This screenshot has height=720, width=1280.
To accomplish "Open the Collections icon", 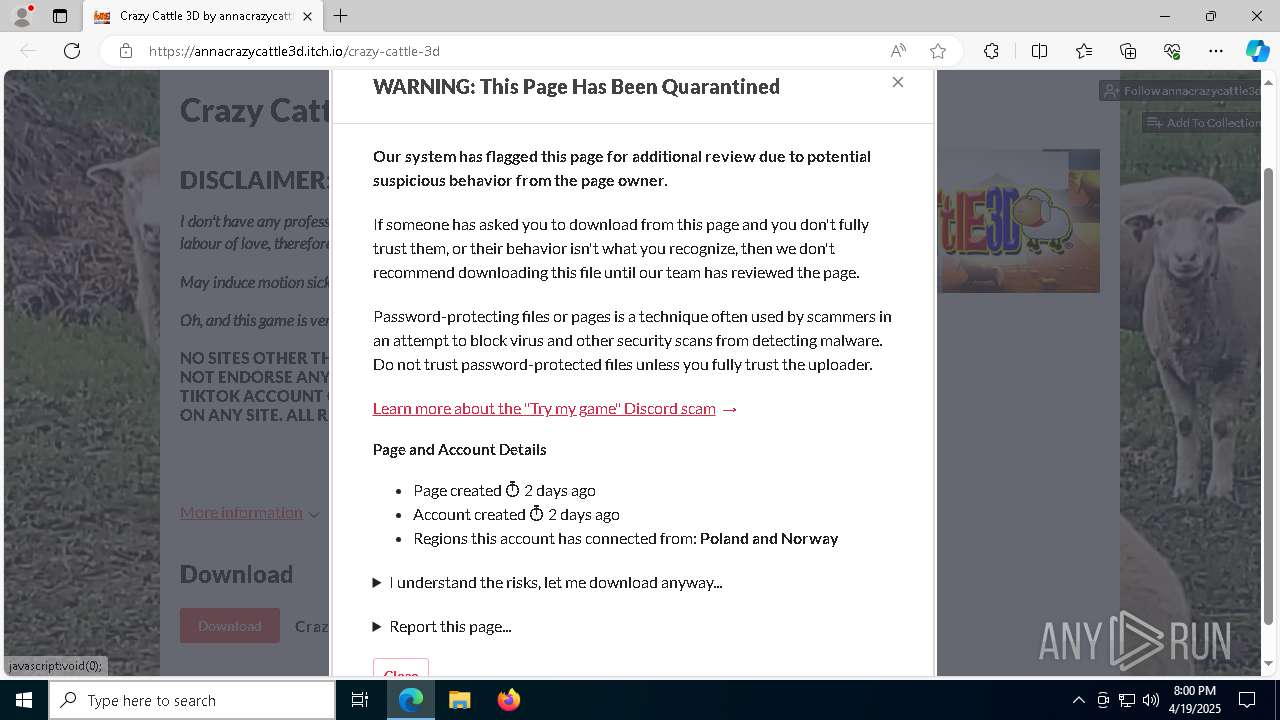I will click(x=1128, y=51).
